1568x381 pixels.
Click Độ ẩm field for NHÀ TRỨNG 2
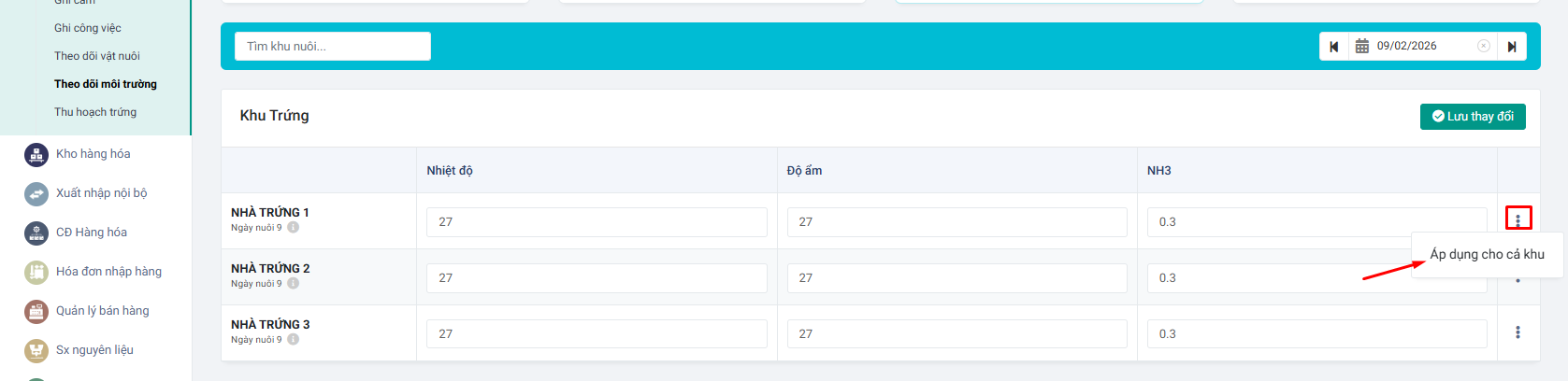(x=957, y=278)
